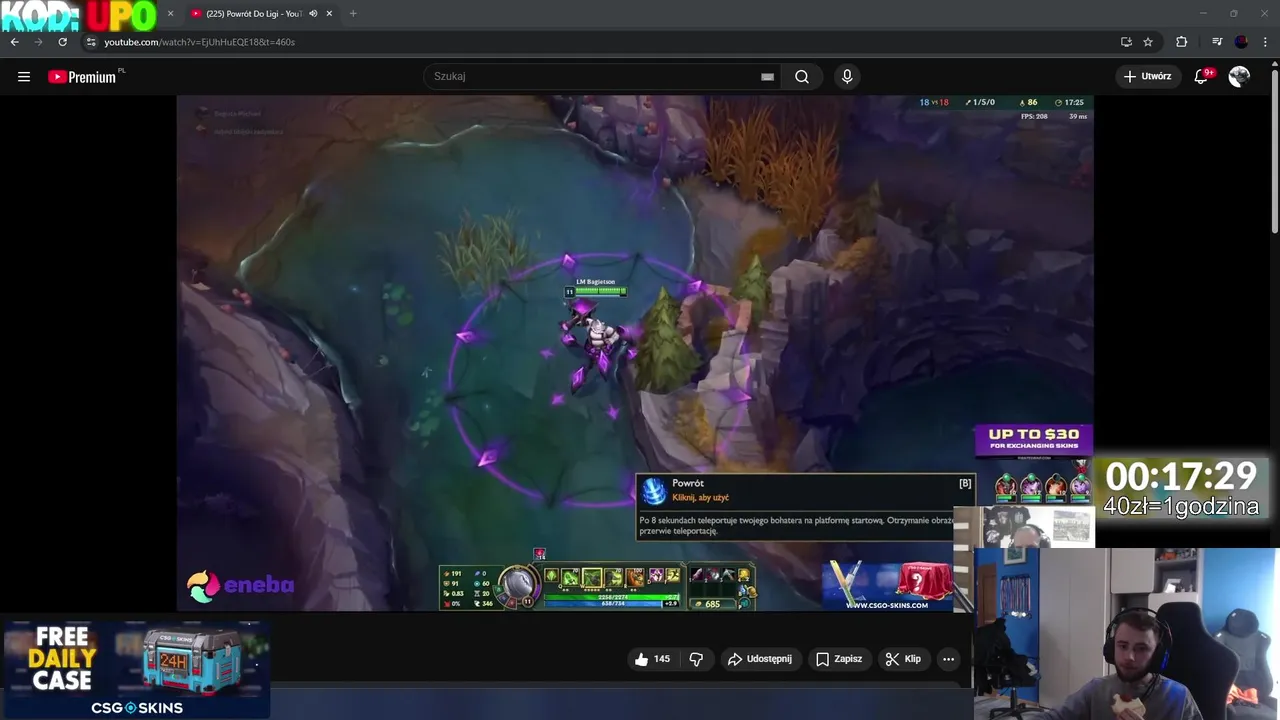The height and width of the screenshot is (720, 1280).
Task: Reload the YouTube page
Action: (62, 42)
